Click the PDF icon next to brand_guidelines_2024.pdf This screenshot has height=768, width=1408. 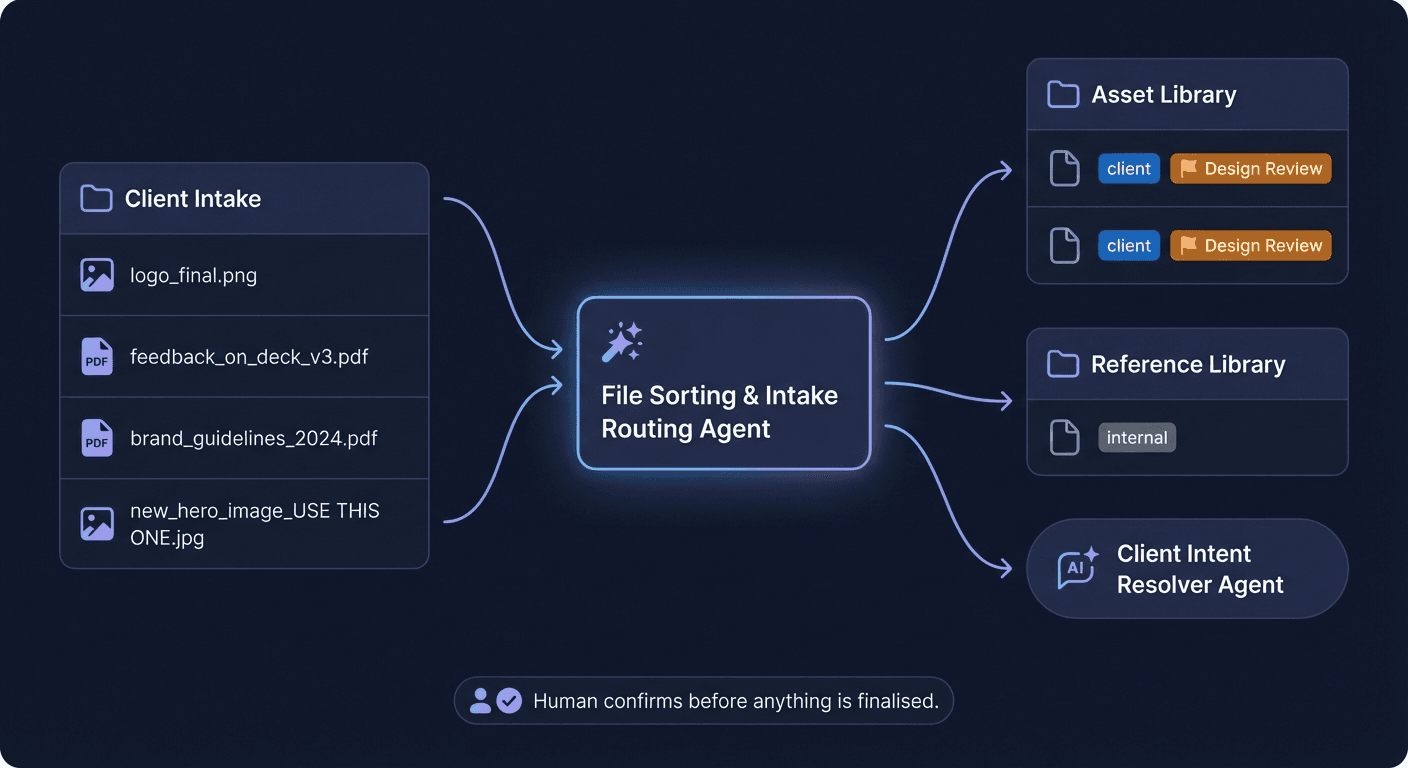[96, 438]
